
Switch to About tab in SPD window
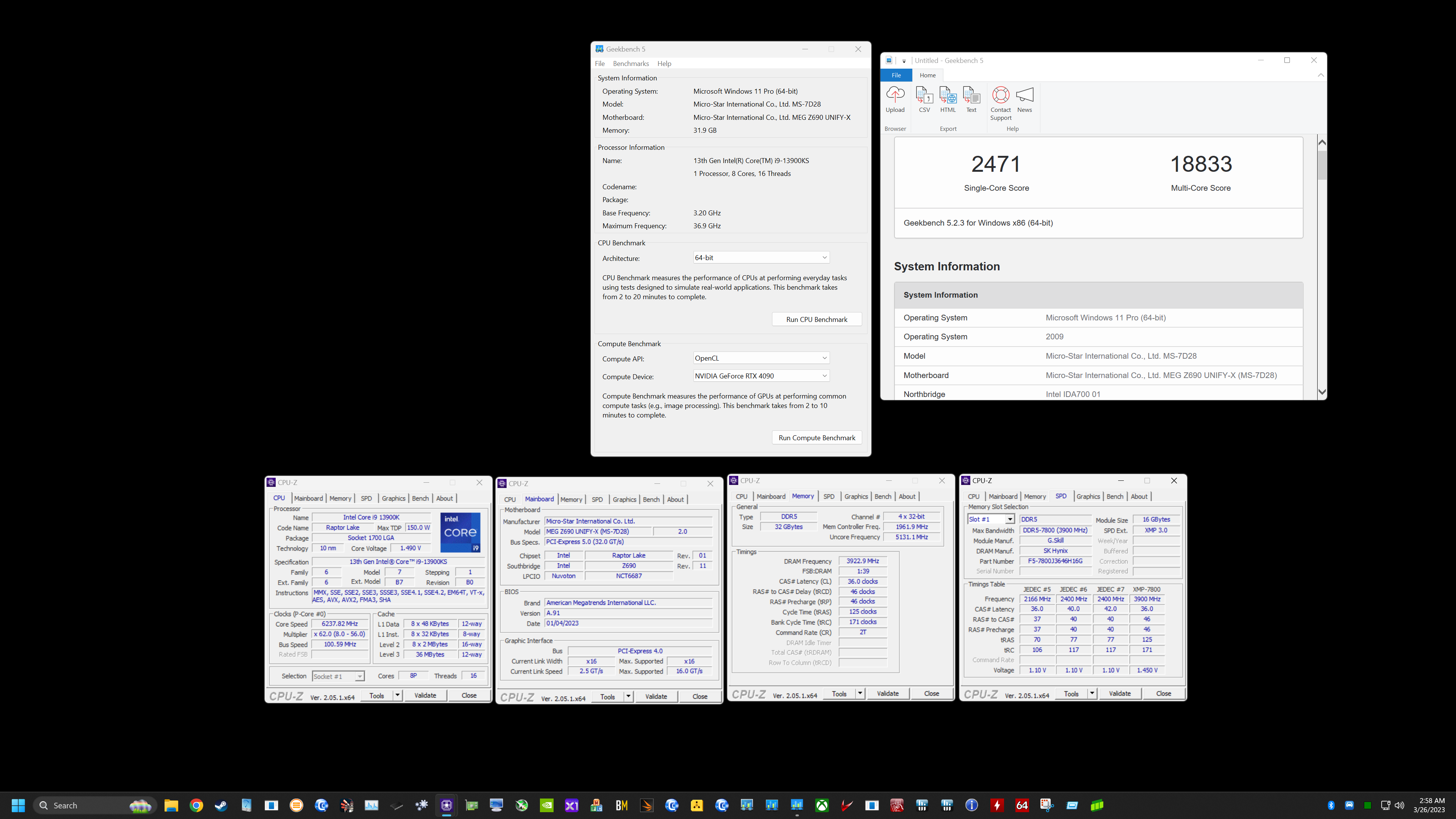click(1139, 497)
